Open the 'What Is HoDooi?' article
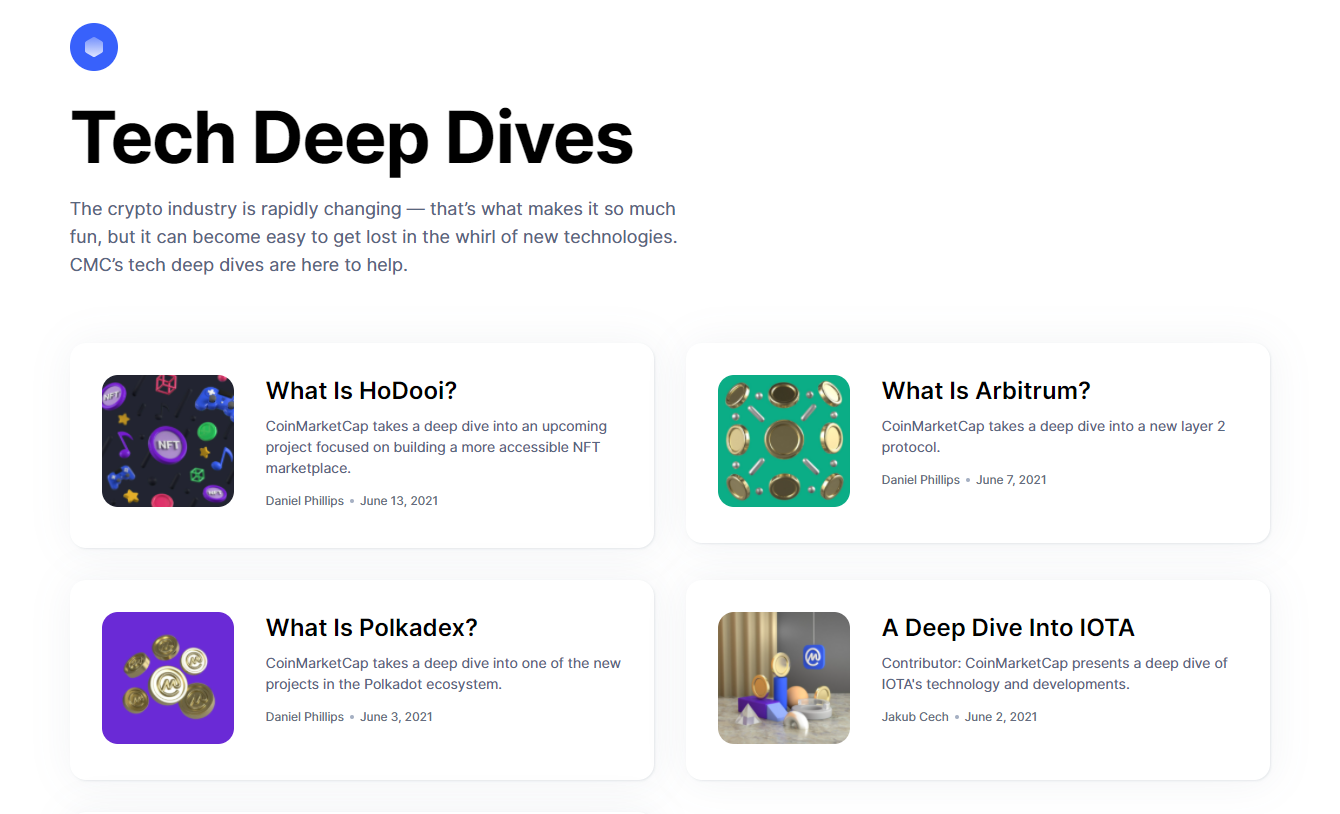The image size is (1340, 814). (x=361, y=391)
